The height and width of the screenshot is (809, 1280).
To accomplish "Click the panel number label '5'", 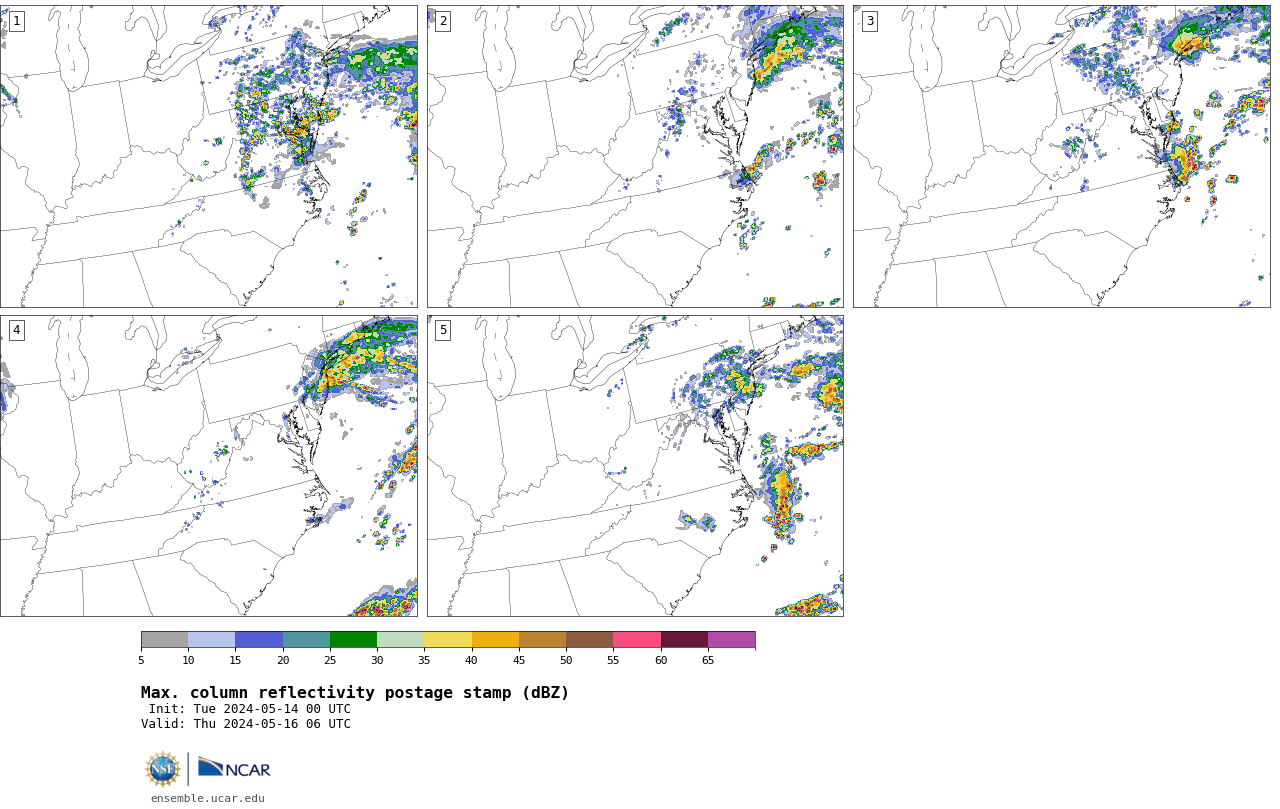I will click(443, 330).
